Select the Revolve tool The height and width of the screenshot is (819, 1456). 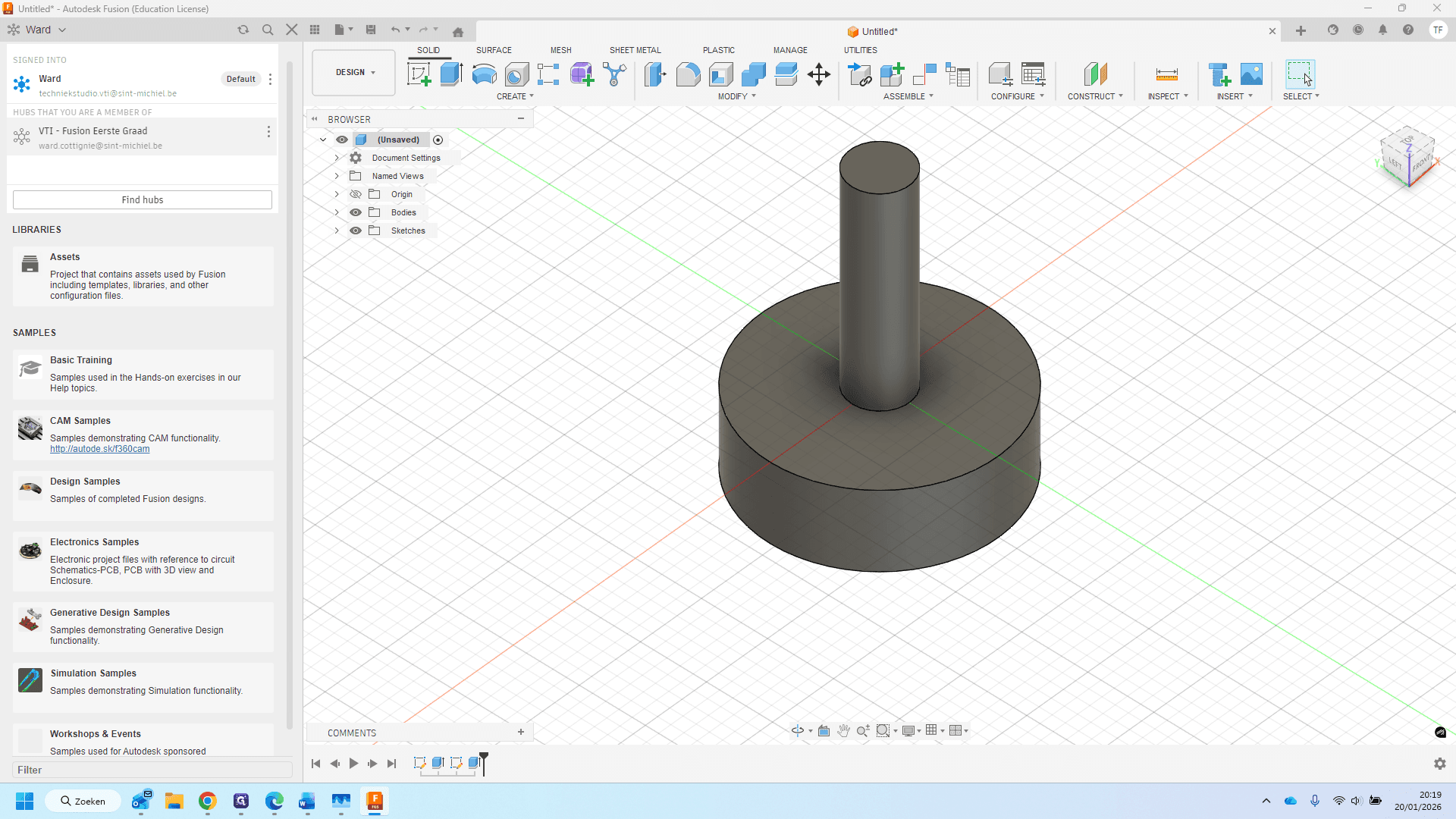(x=484, y=74)
